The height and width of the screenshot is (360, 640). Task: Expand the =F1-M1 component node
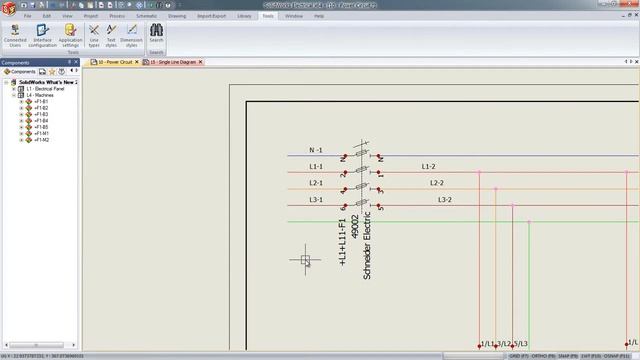point(21,133)
